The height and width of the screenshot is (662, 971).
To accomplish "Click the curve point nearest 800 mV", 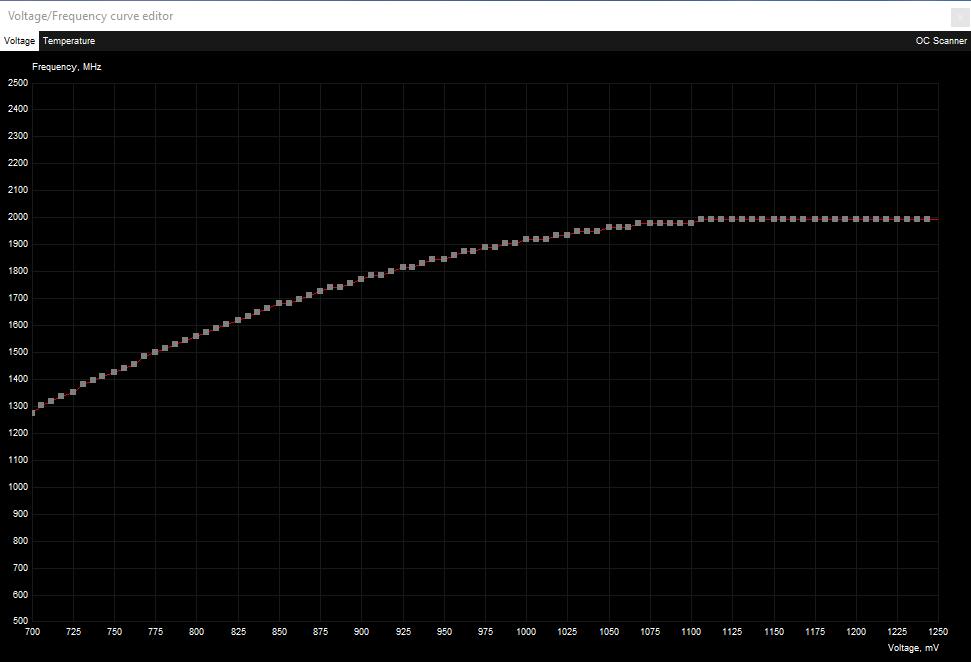I will (196, 336).
